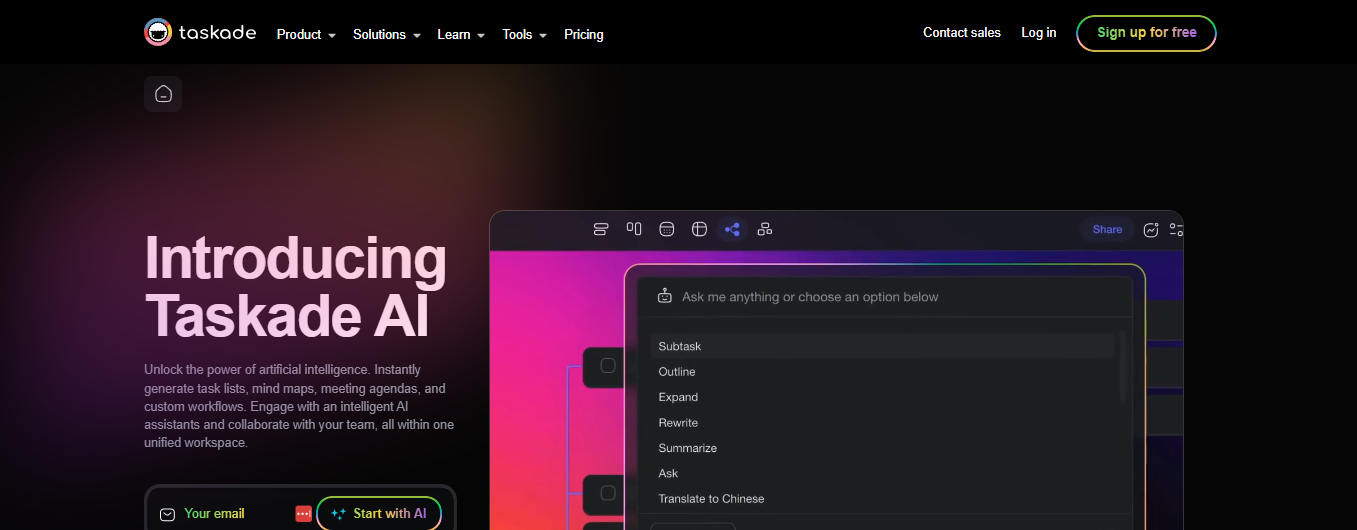
Task: Go to the Pricing page
Action: pos(584,34)
